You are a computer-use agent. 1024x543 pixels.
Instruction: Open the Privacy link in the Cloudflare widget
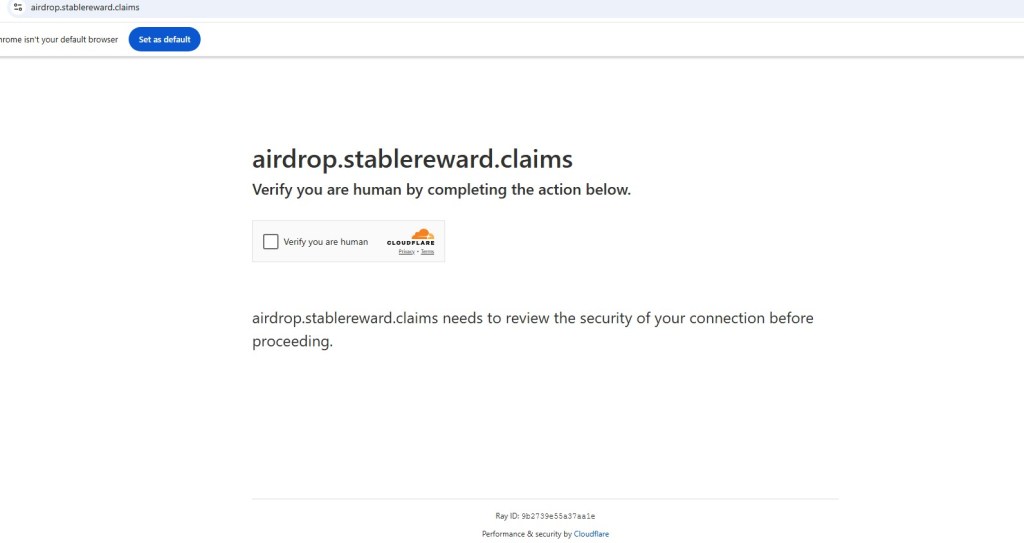click(406, 251)
